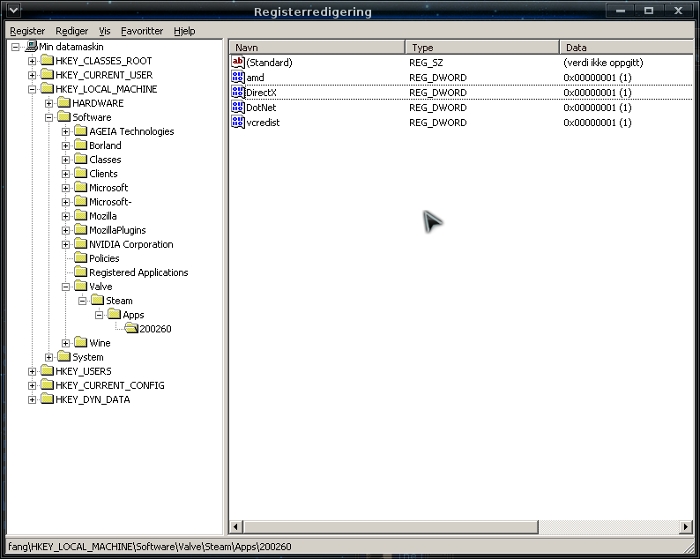Click the horizontal scrollbar thumb
700x559 pixels.
pos(391,527)
